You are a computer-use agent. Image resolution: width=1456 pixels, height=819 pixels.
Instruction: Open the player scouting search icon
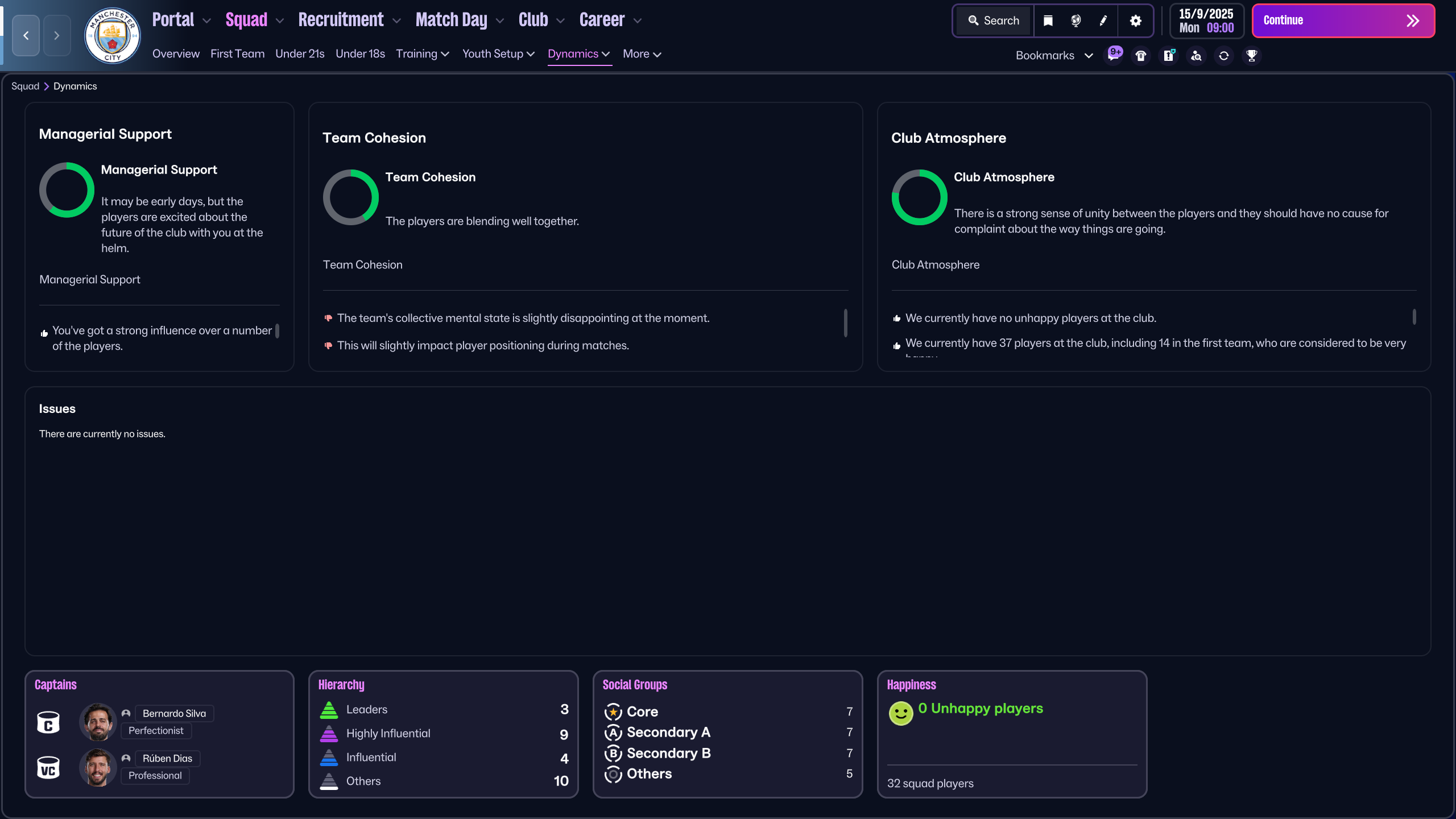pos(1196,55)
